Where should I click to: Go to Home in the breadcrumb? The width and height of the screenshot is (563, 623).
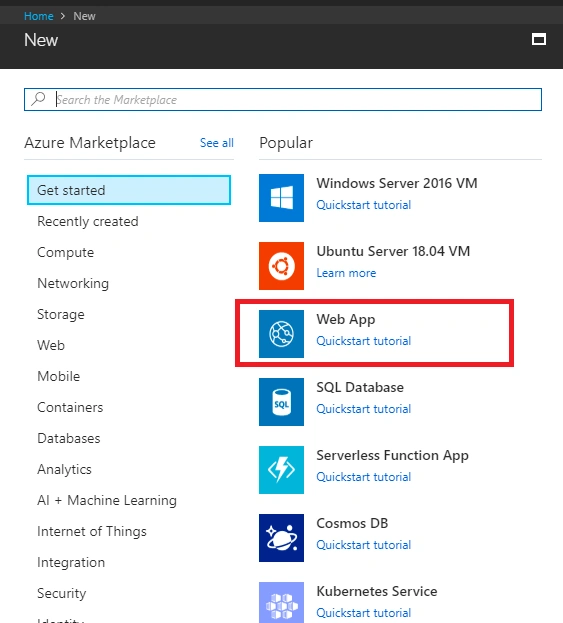39,16
